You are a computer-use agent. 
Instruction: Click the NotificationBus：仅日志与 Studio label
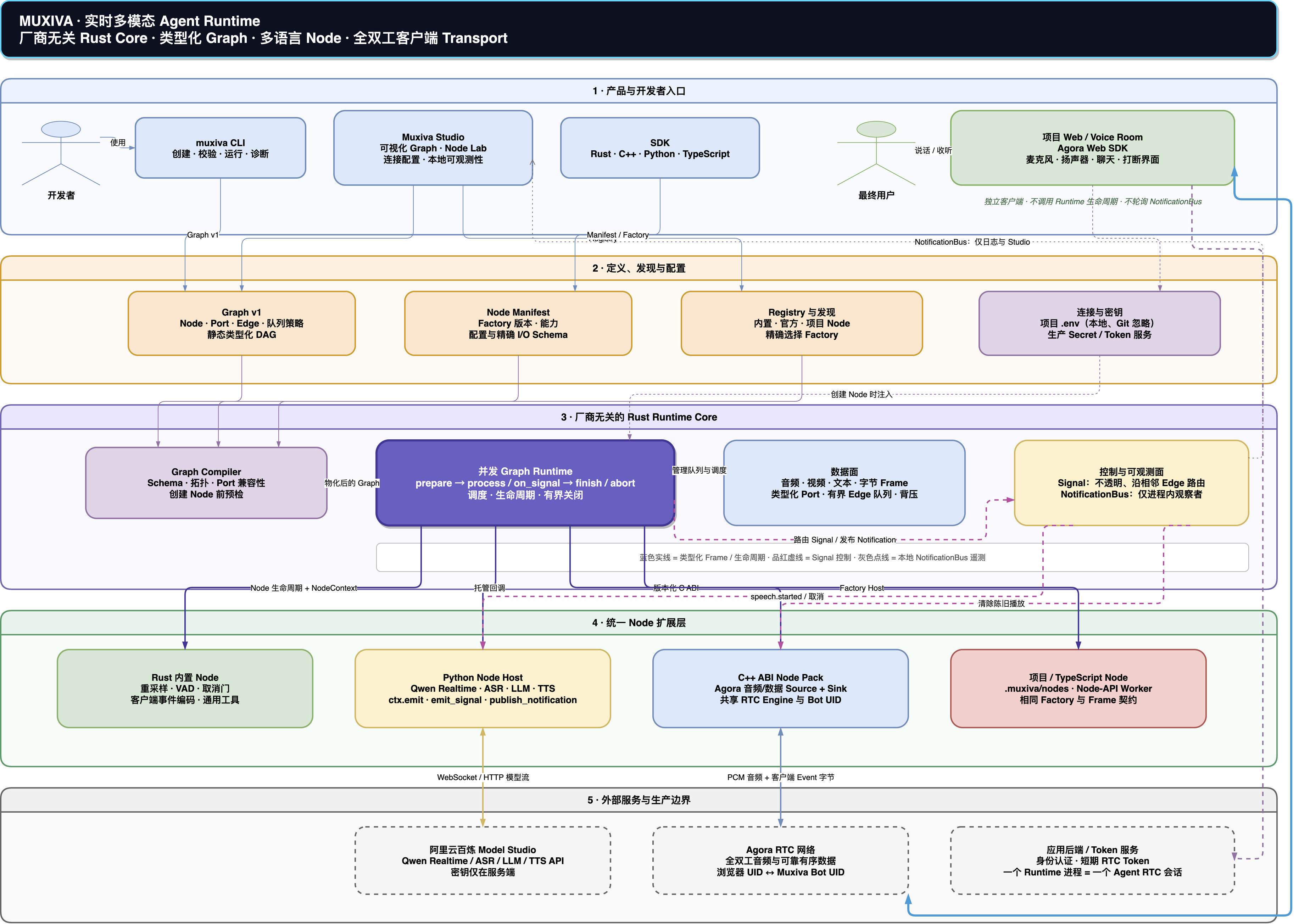coord(972,242)
